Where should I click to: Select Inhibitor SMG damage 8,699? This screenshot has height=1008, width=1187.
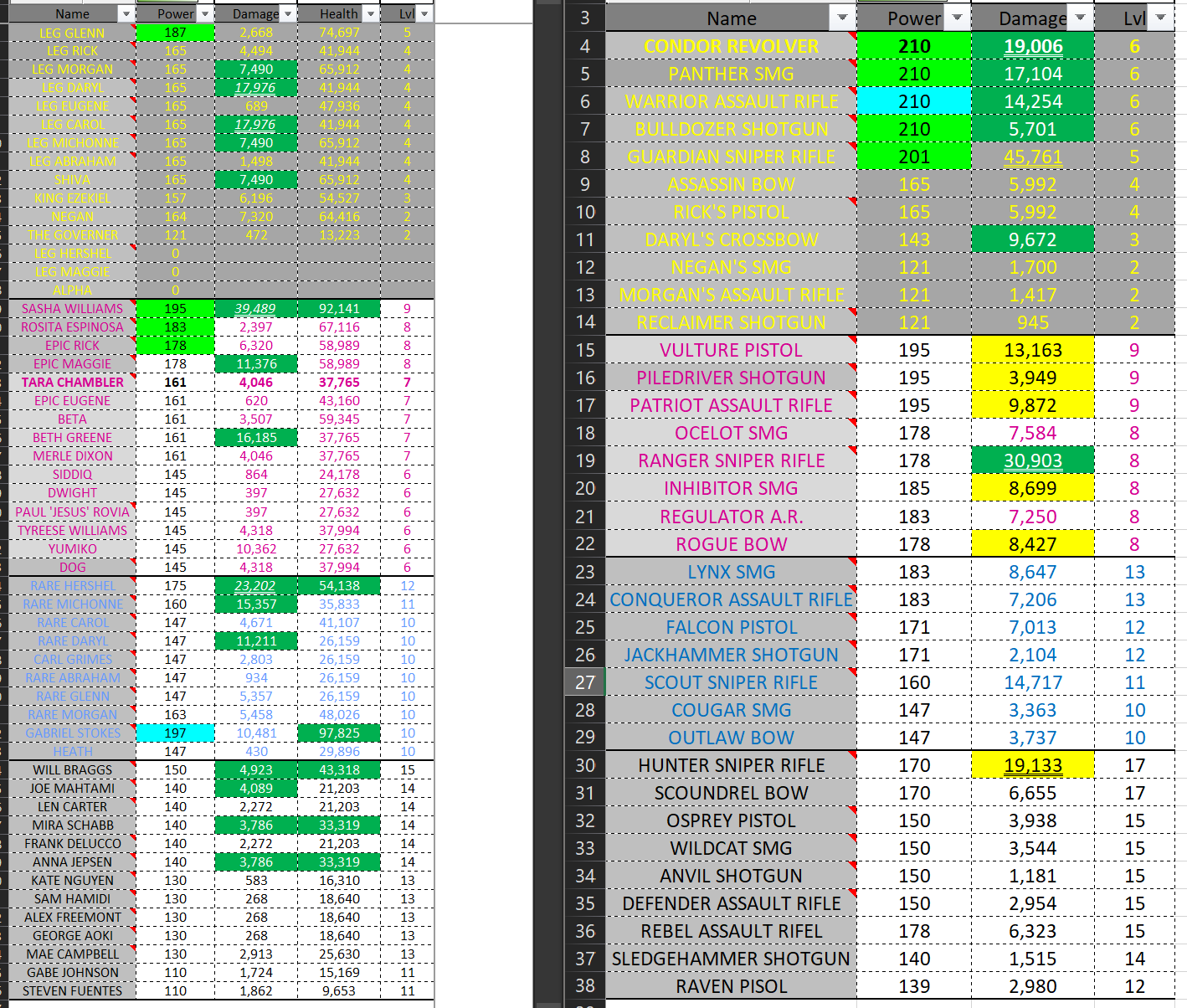pyautogui.click(x=1033, y=488)
